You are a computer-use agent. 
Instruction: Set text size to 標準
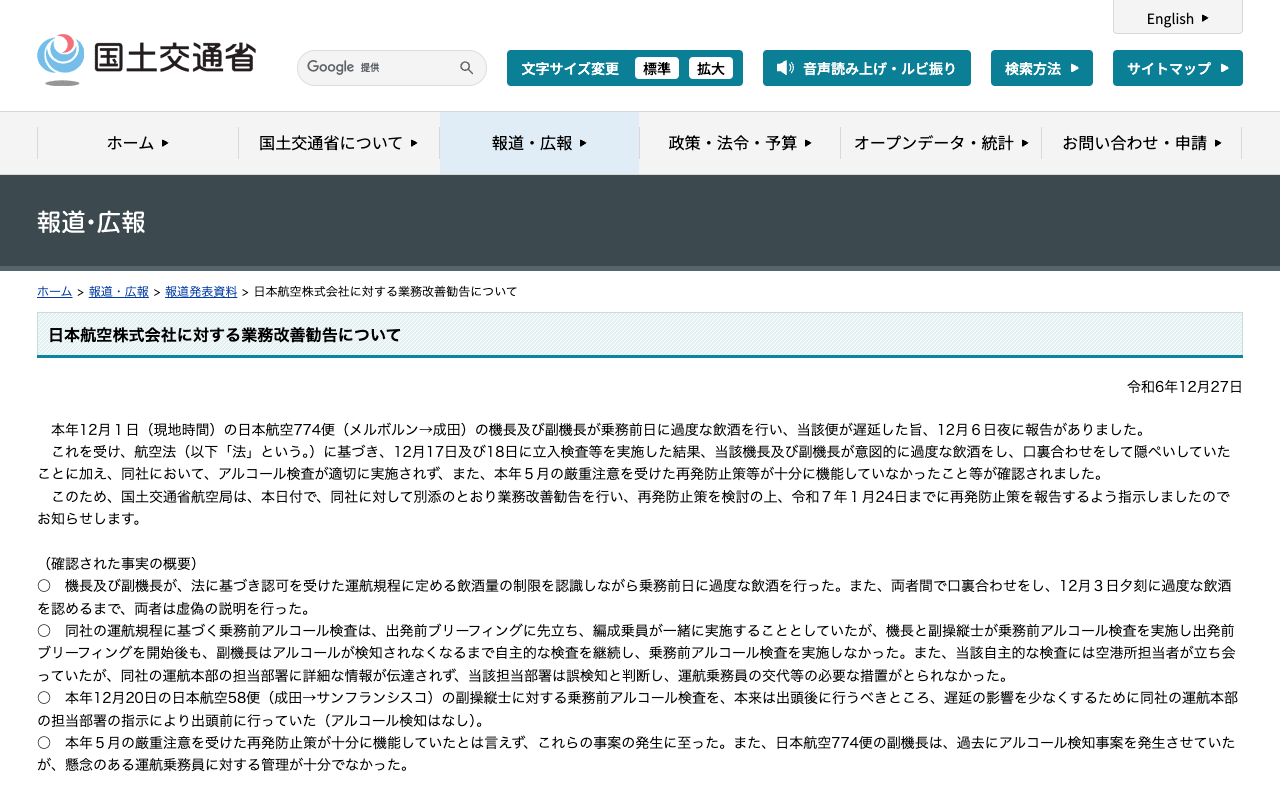coord(657,68)
